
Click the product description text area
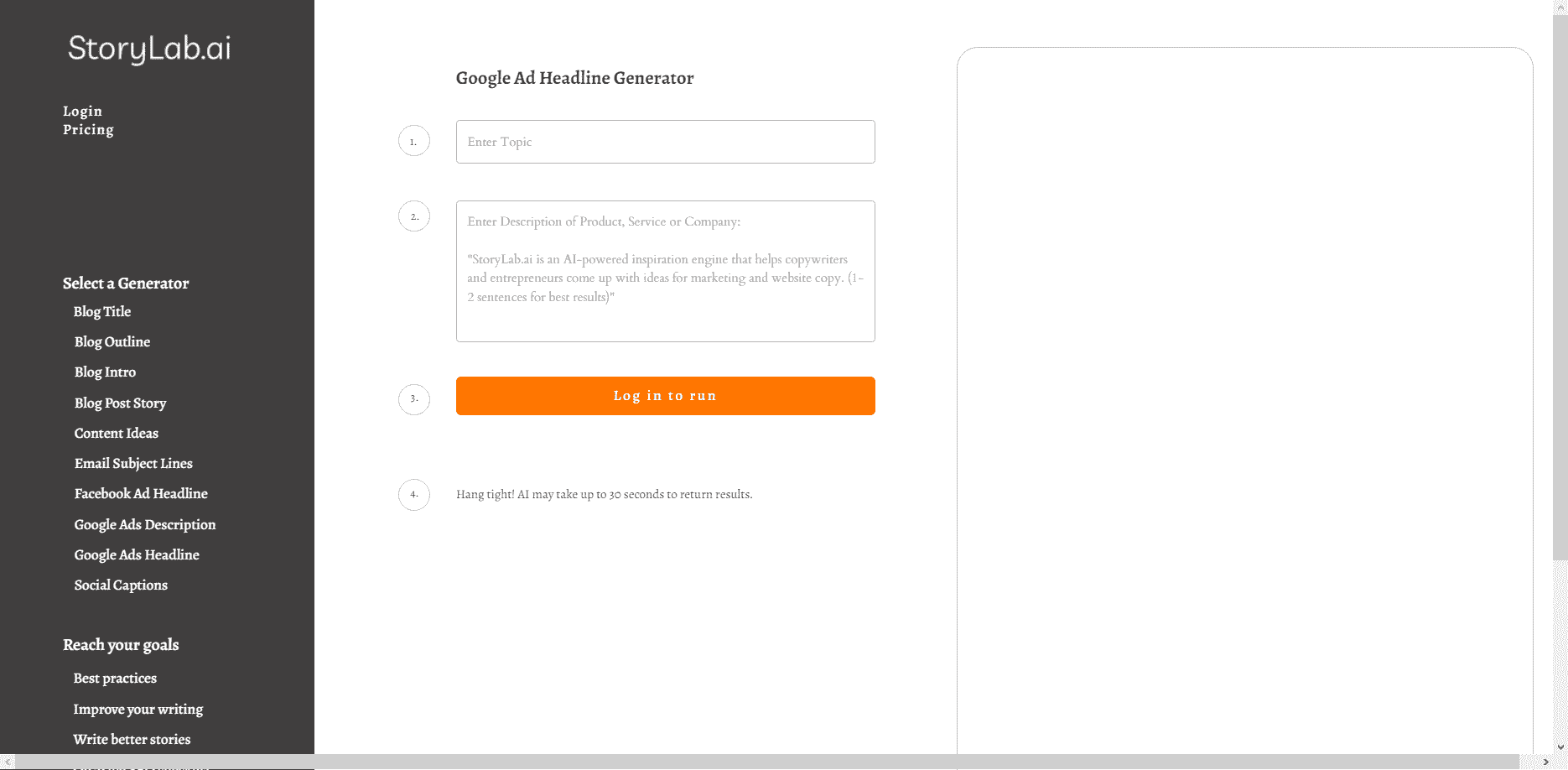(x=666, y=271)
